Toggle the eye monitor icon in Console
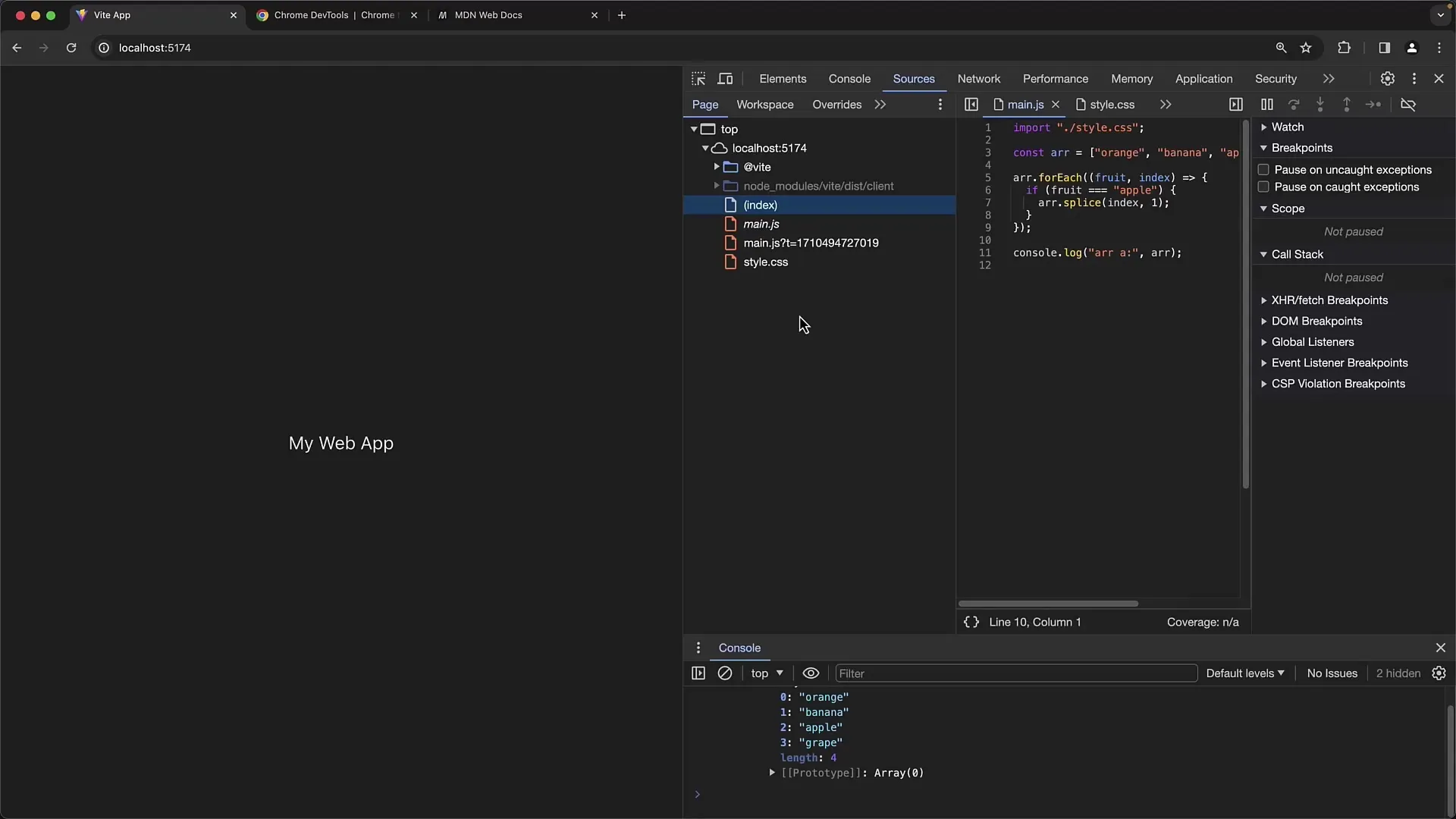 pos(810,673)
